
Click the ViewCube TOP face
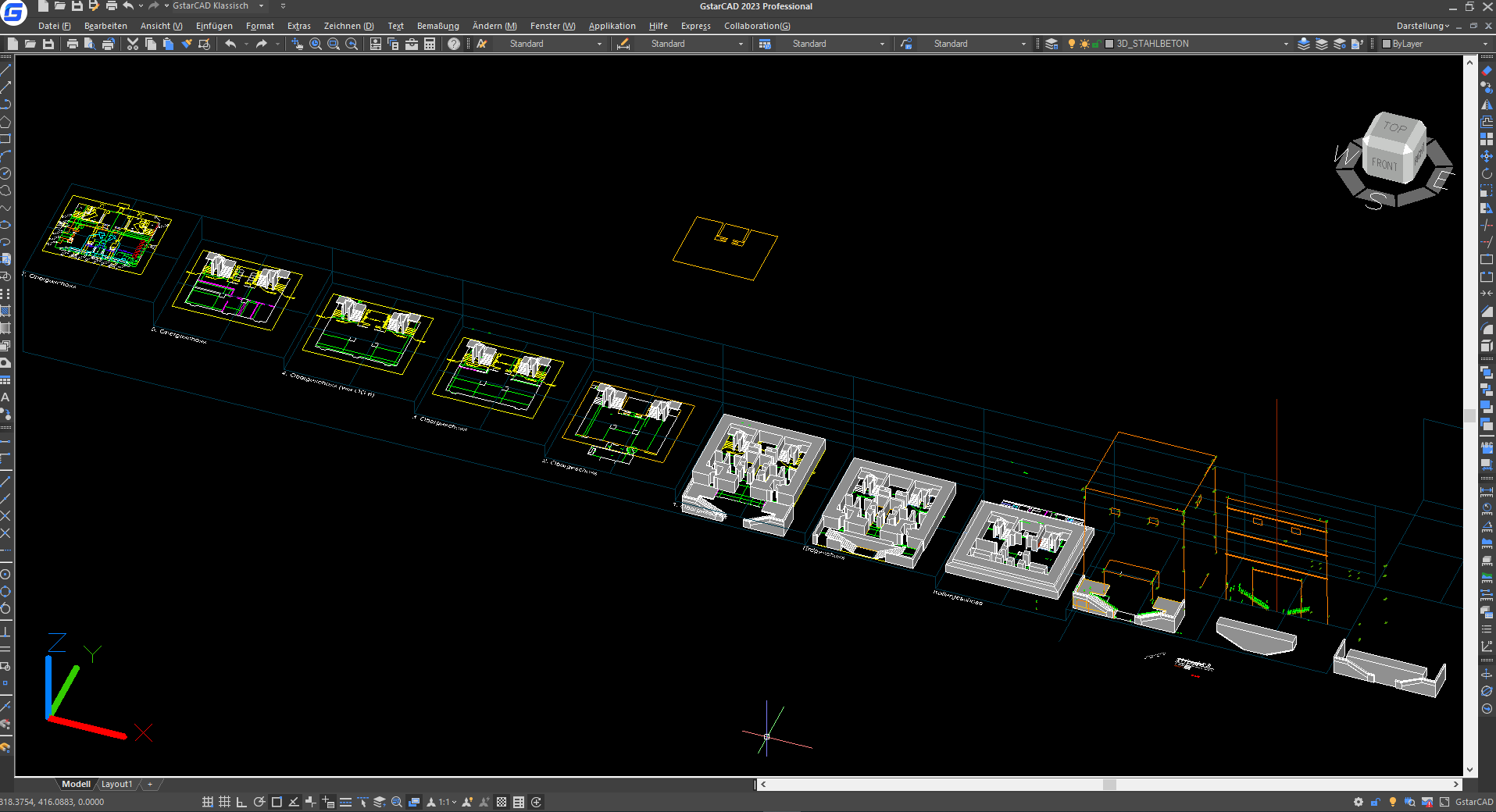click(1395, 126)
